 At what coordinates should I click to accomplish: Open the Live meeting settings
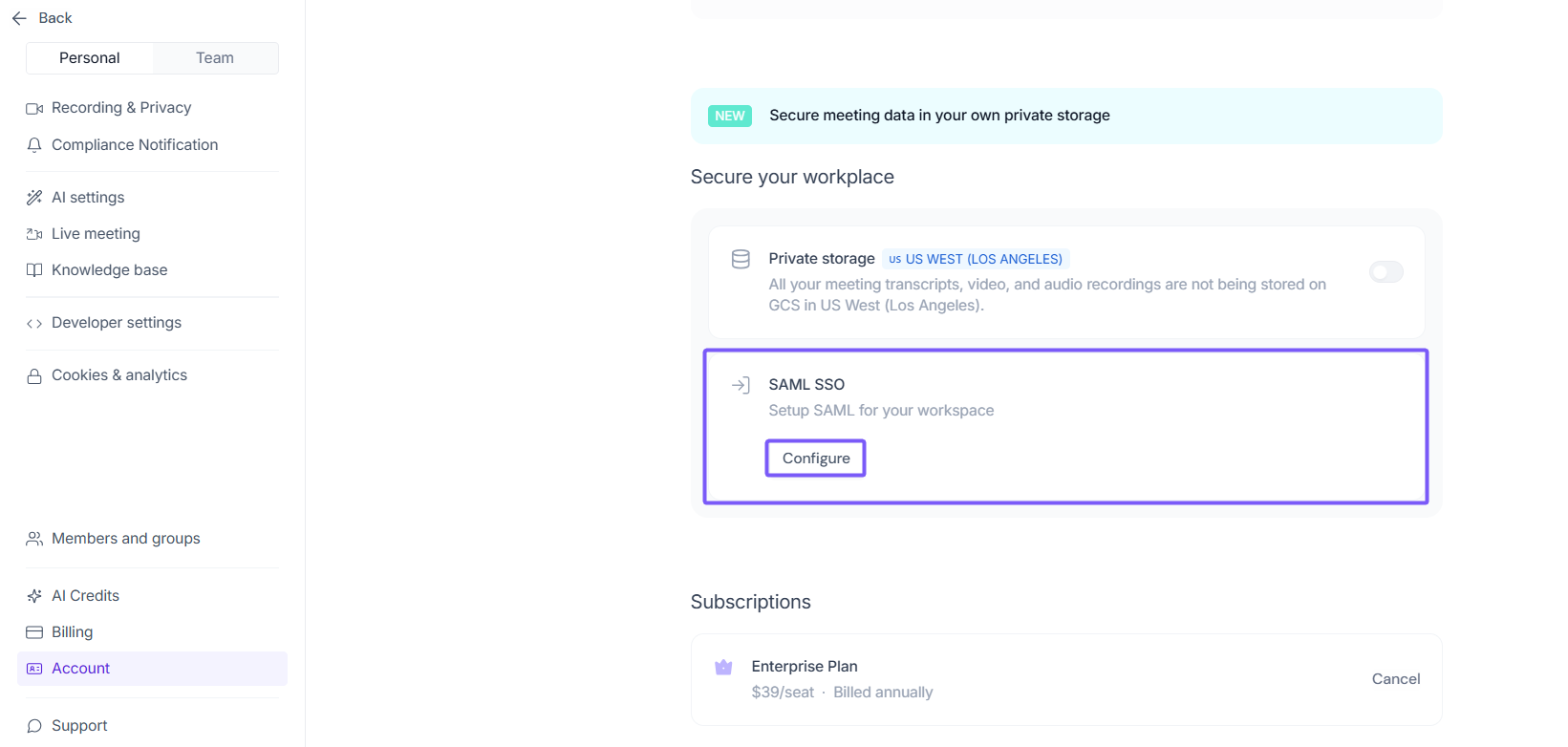tap(96, 234)
